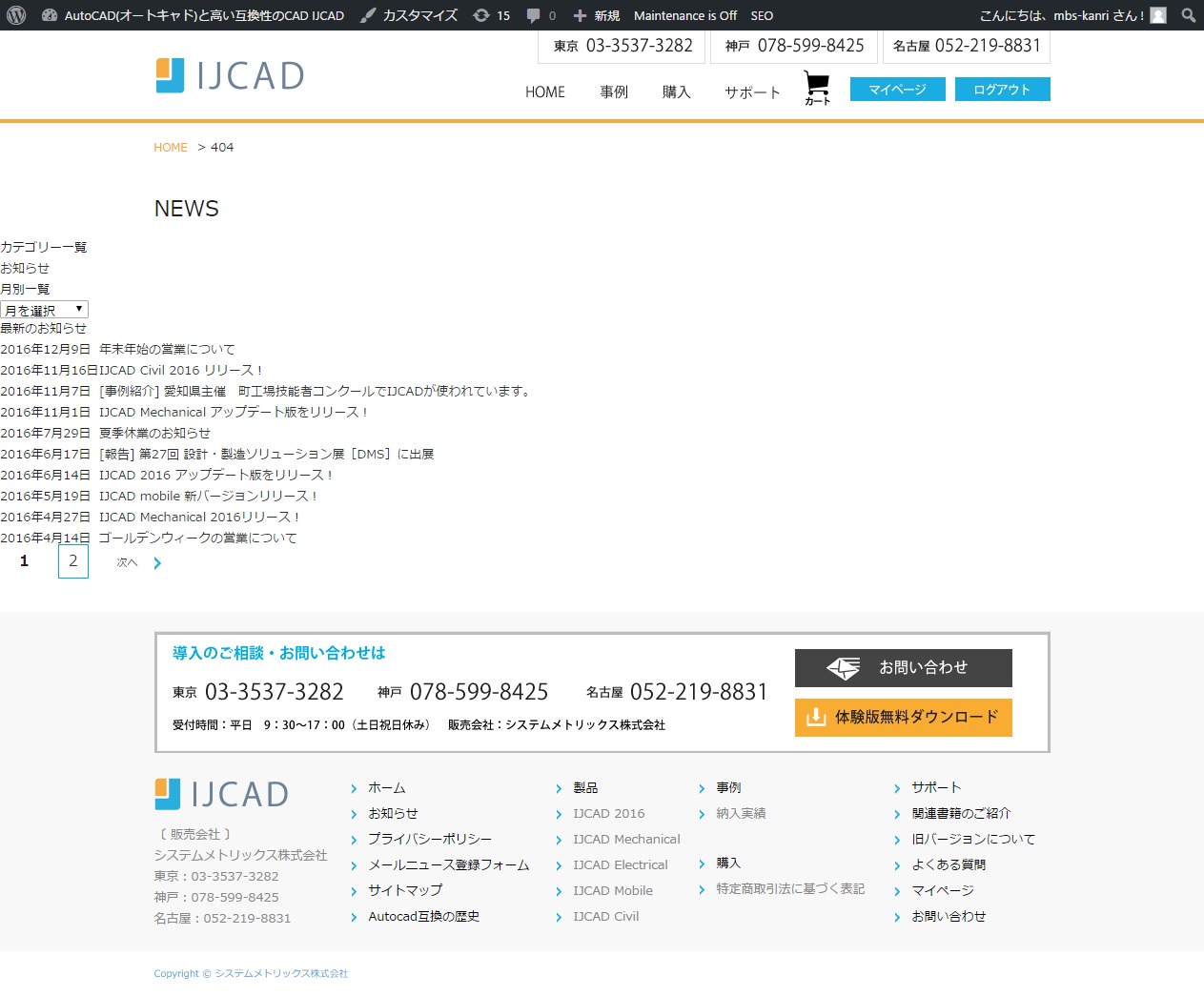This screenshot has height=996, width=1204.
Task: Click the ログアウト button
Action: pos(1003,90)
